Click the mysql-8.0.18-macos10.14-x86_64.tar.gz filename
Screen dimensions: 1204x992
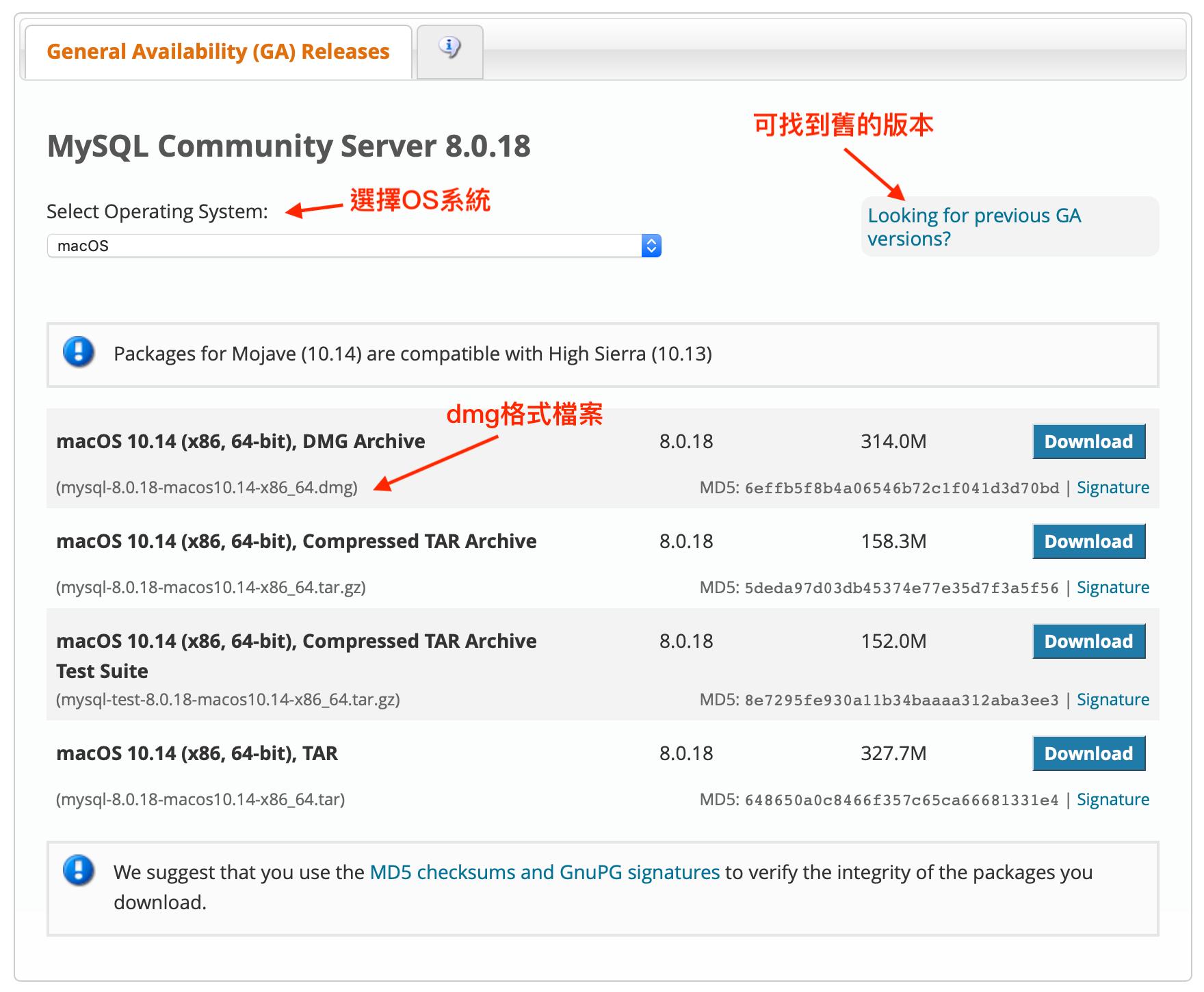[x=211, y=588]
